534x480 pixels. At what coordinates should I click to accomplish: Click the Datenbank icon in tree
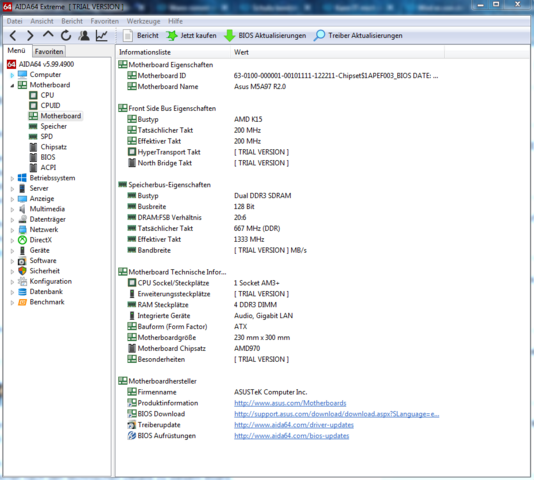click(x=22, y=292)
